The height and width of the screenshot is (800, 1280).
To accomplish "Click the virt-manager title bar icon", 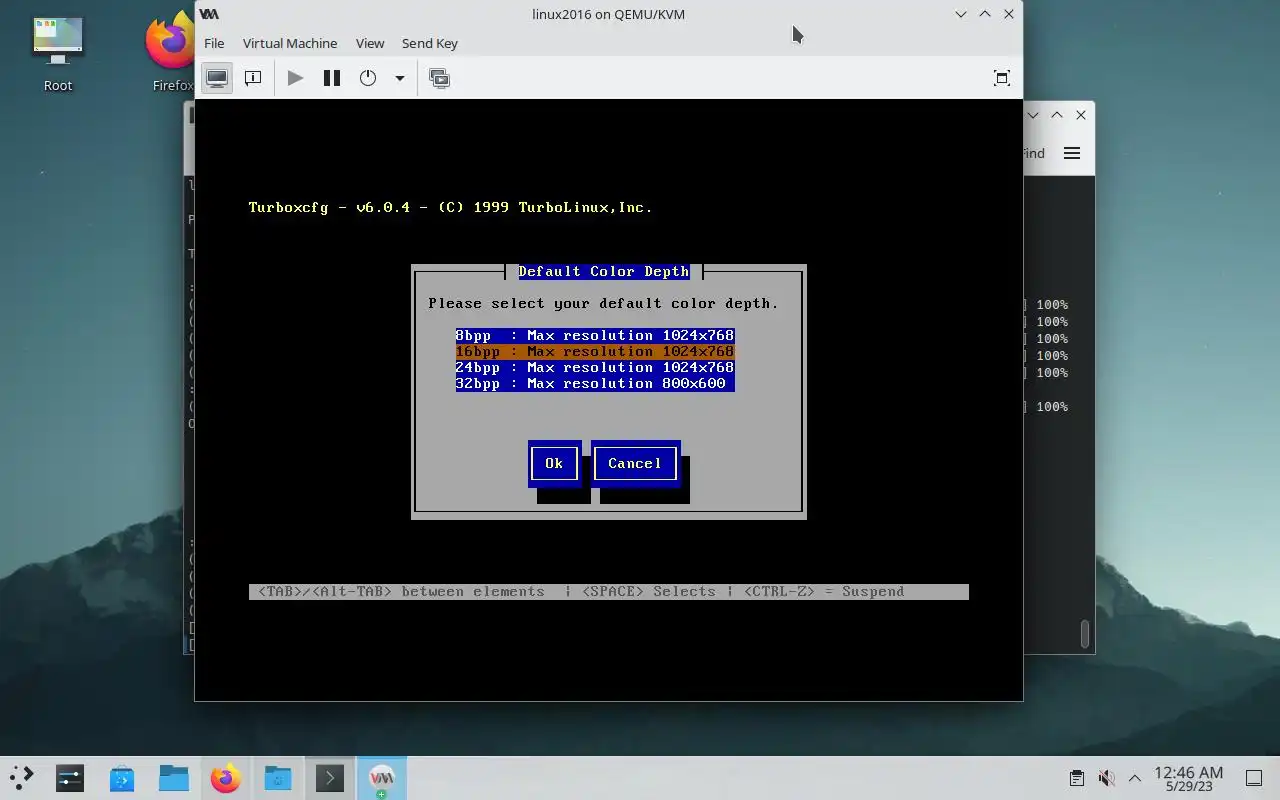I will 209,14.
